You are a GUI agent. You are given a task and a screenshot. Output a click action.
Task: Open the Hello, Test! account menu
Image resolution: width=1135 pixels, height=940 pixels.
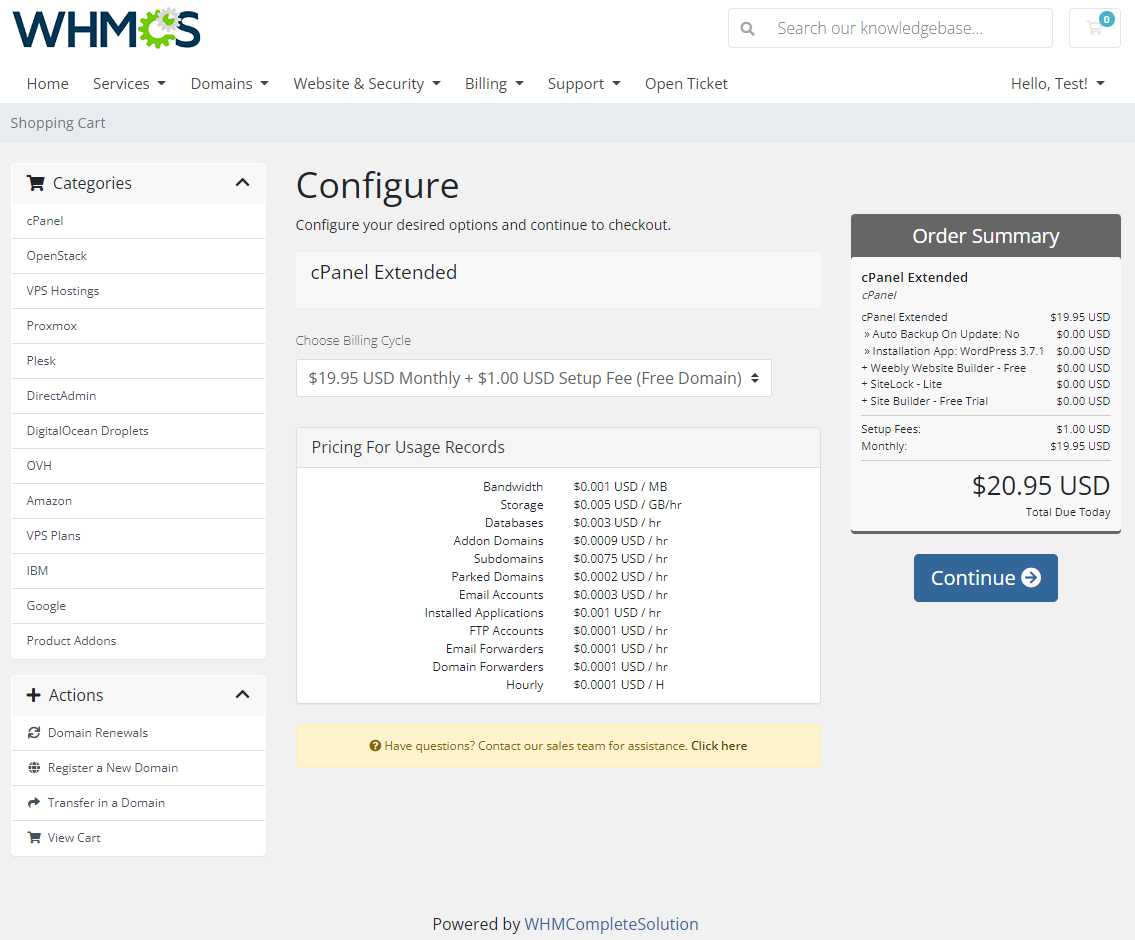pos(1057,84)
